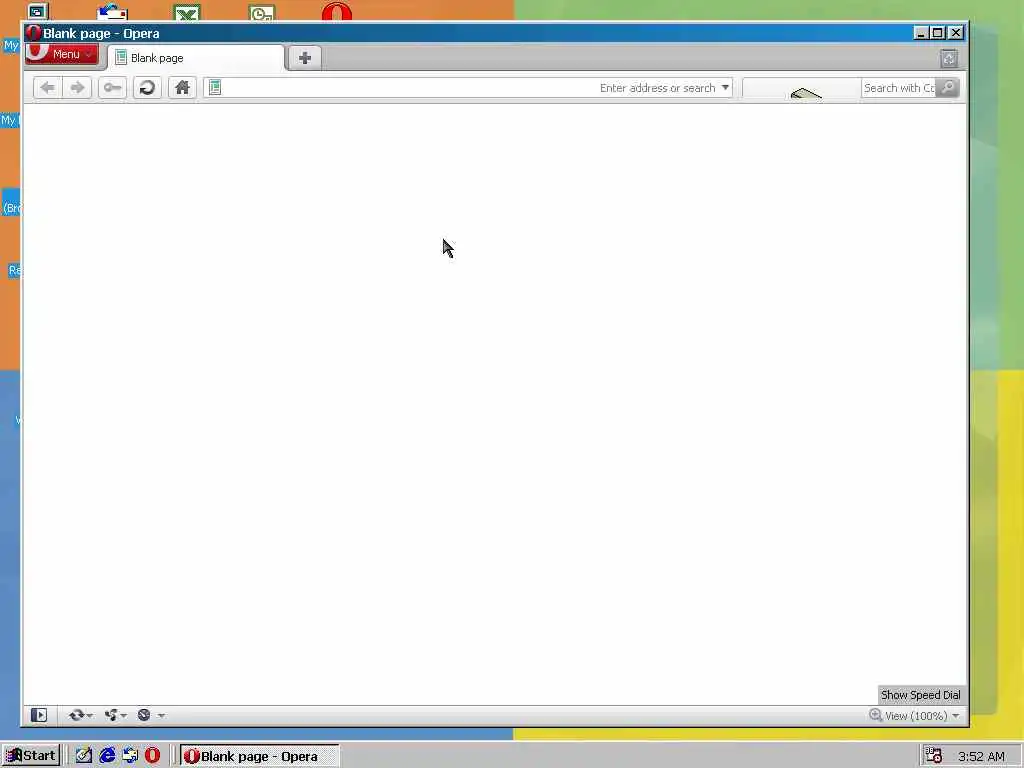Select the Opera desktop shortcut icon
Image resolution: width=1024 pixels, height=768 pixels.
coord(336,12)
